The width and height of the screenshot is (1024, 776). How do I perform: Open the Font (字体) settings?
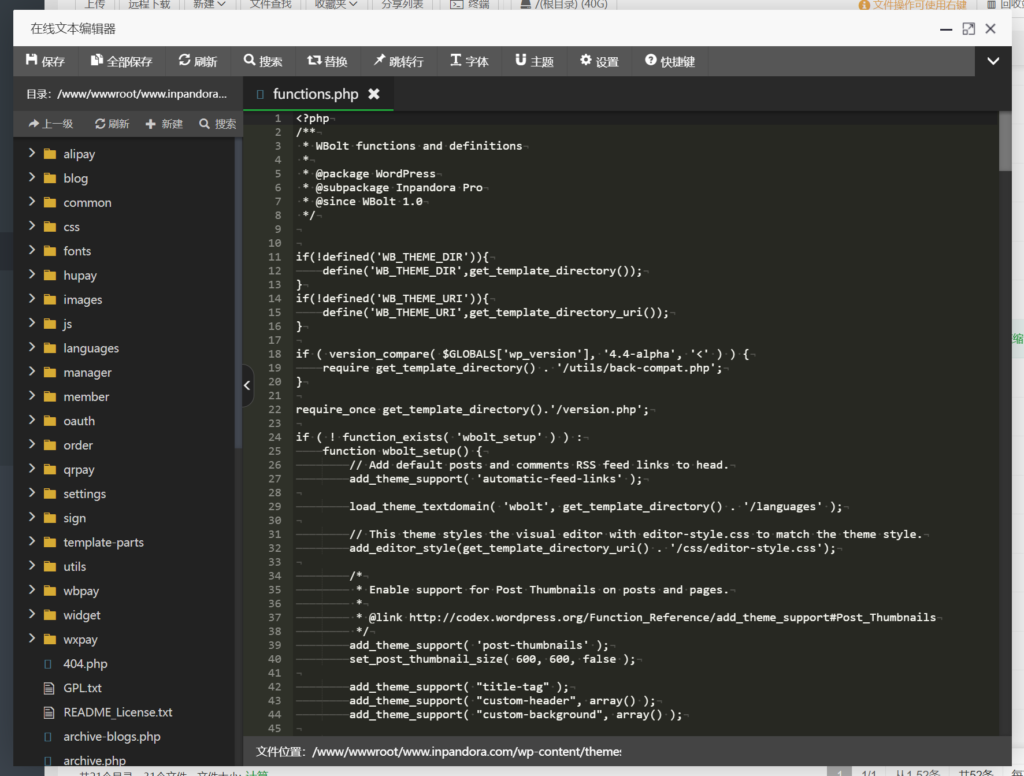pos(469,61)
